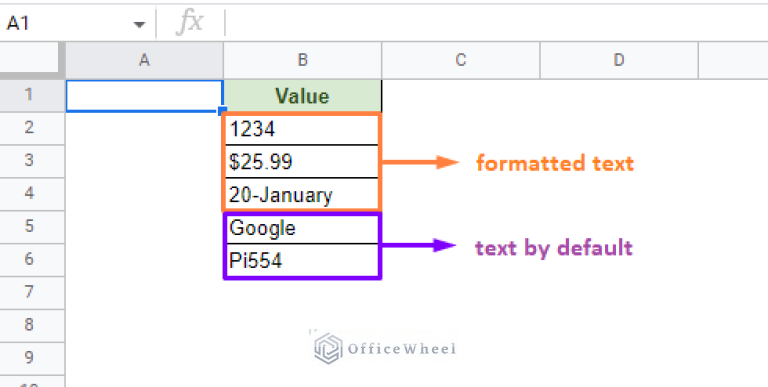The width and height of the screenshot is (768, 387).
Task: Select column D header
Action: point(619,60)
